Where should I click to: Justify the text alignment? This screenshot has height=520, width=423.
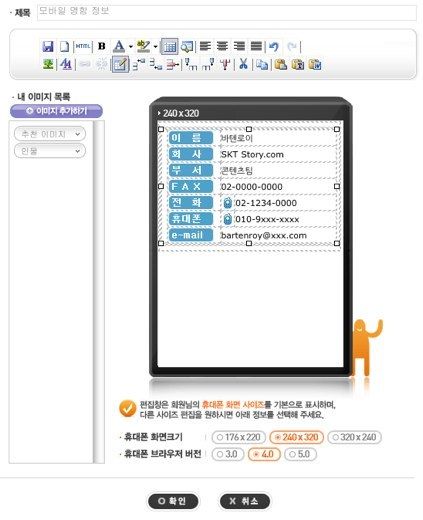click(x=256, y=46)
